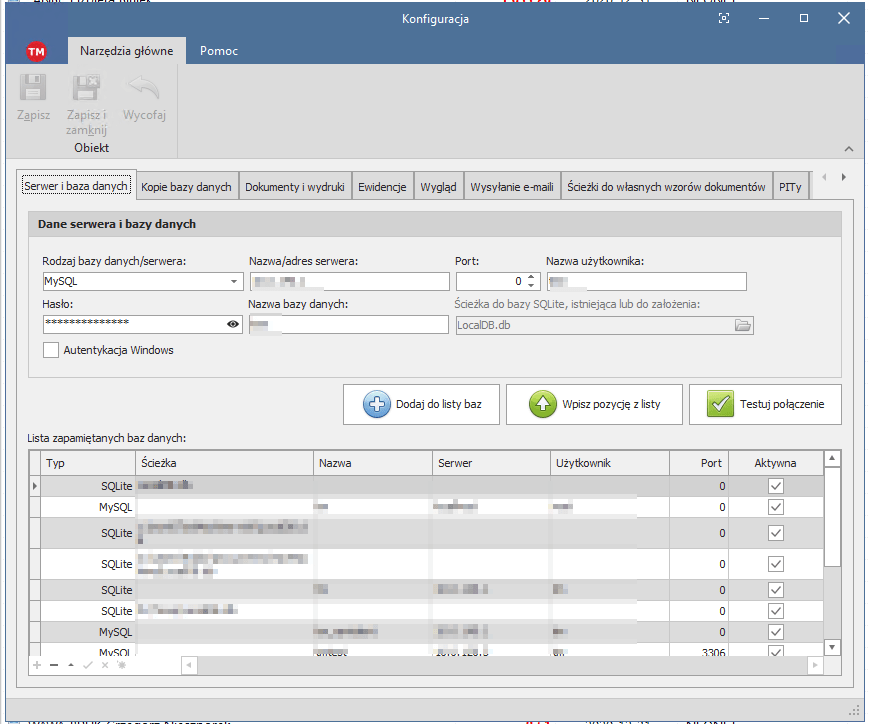Viewport: 869px width, 724px height.
Task: Show the password using the eye icon
Action: [233, 324]
